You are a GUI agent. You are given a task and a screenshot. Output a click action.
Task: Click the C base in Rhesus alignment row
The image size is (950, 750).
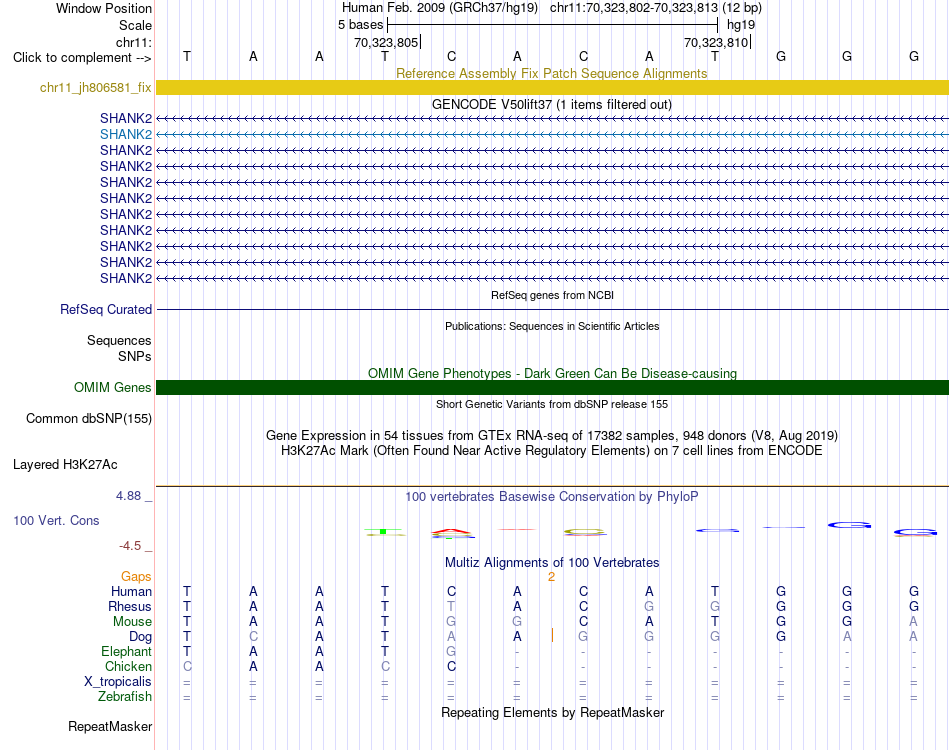(583, 606)
